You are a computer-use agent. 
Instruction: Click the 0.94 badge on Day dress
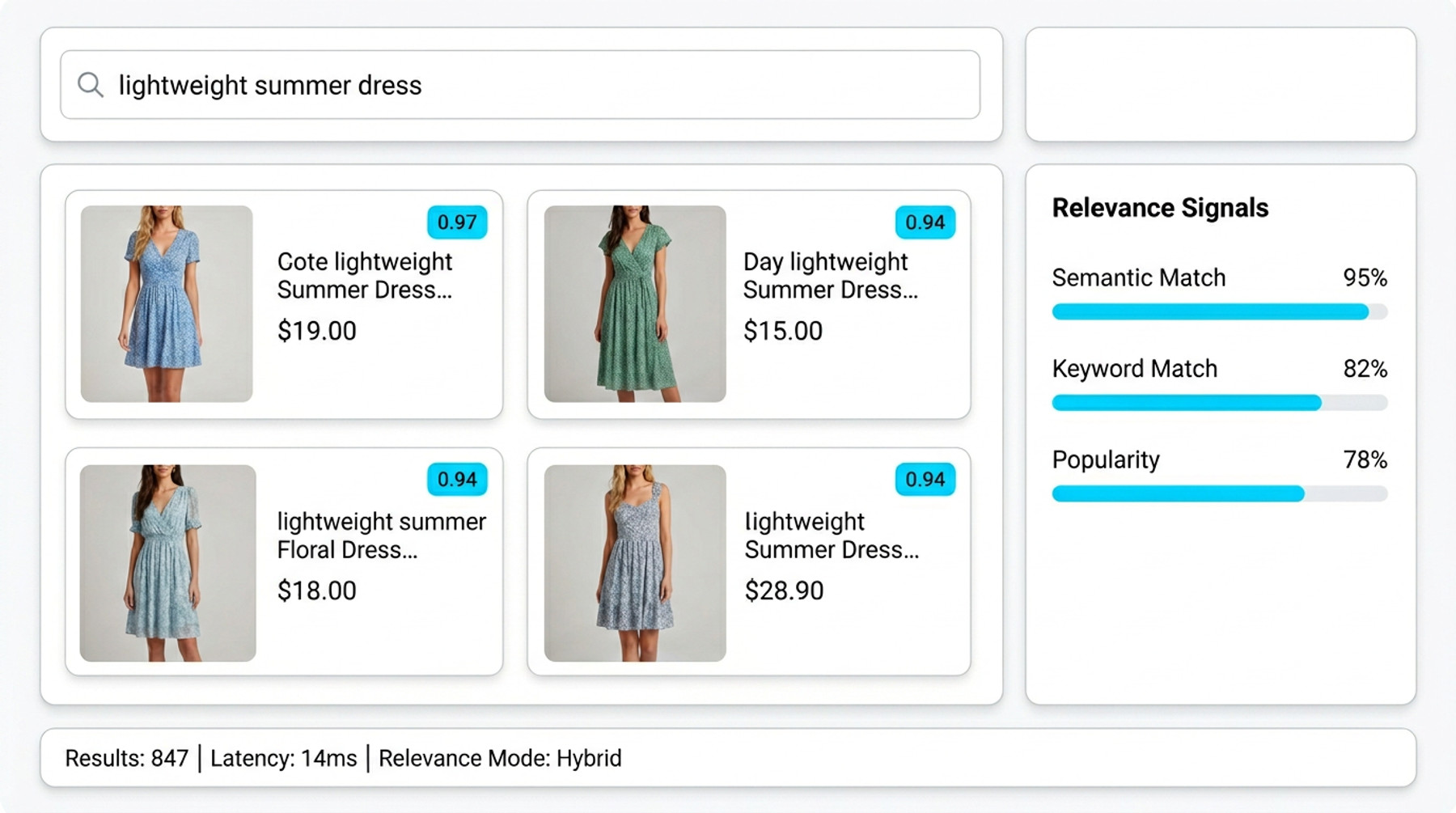(x=925, y=222)
